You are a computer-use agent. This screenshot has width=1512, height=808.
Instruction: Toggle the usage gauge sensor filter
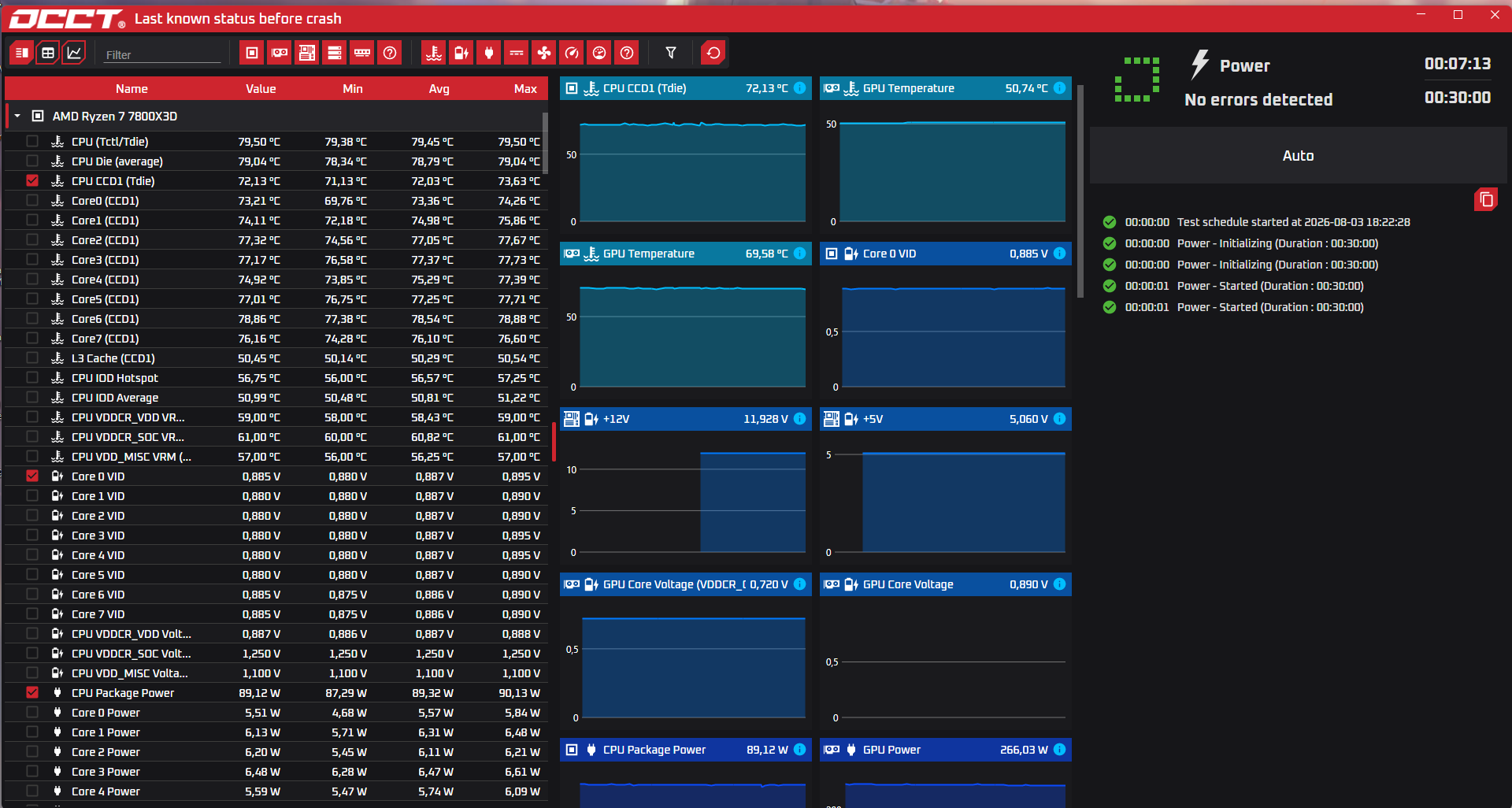click(x=599, y=53)
